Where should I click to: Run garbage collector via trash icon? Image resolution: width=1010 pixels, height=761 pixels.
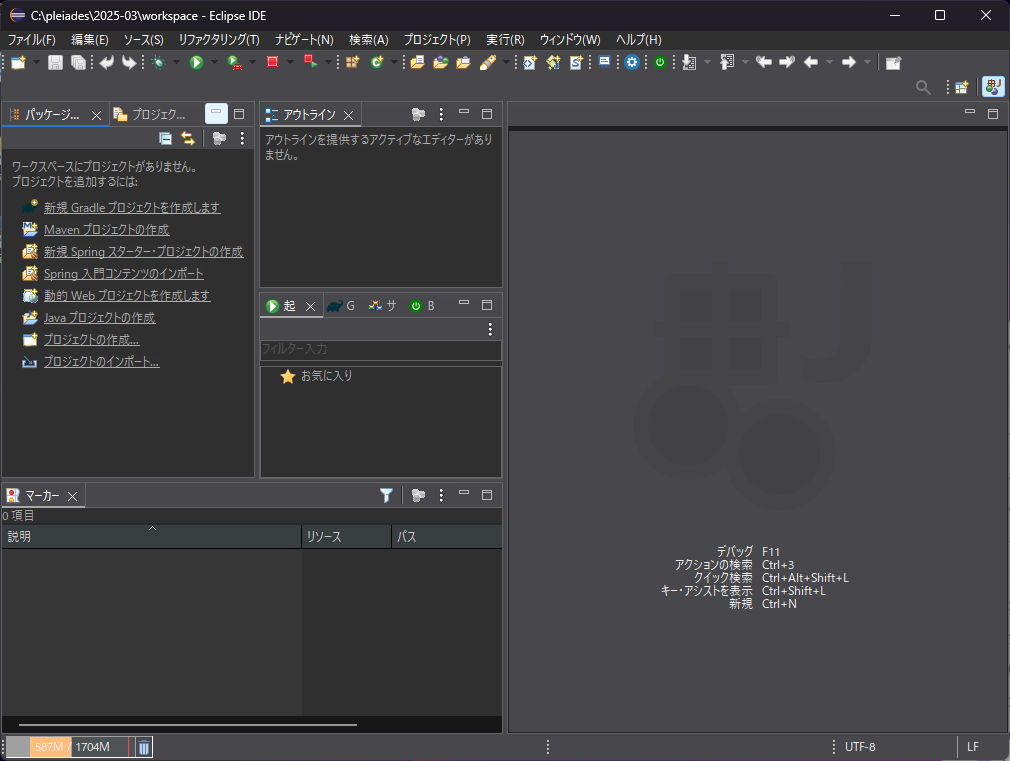coord(144,747)
